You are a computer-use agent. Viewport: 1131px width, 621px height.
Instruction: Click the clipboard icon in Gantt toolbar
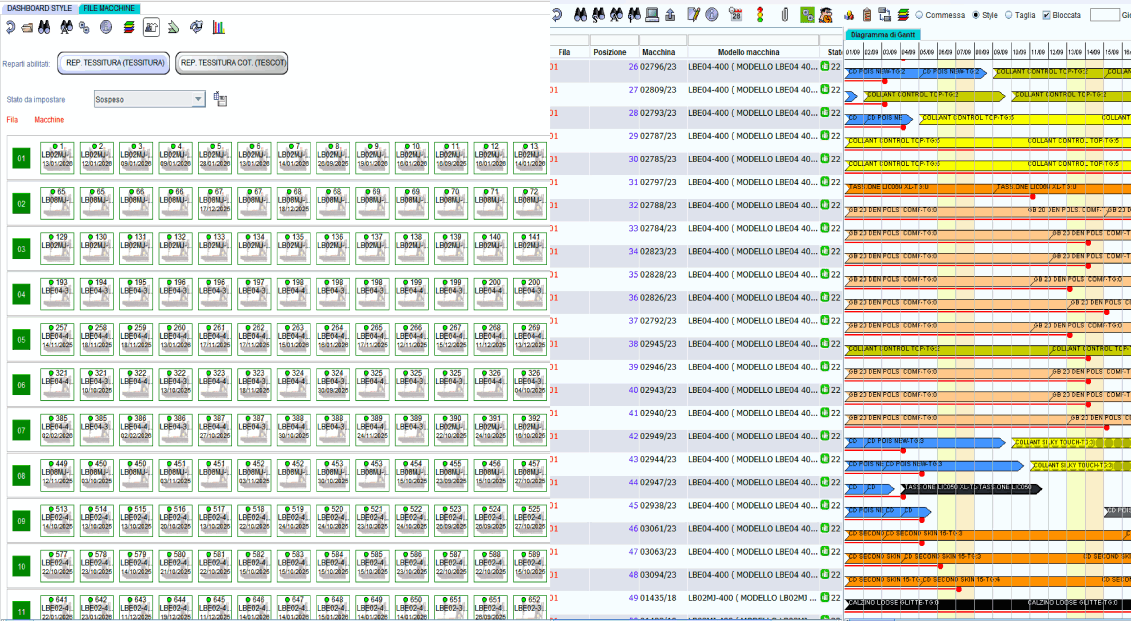point(867,14)
